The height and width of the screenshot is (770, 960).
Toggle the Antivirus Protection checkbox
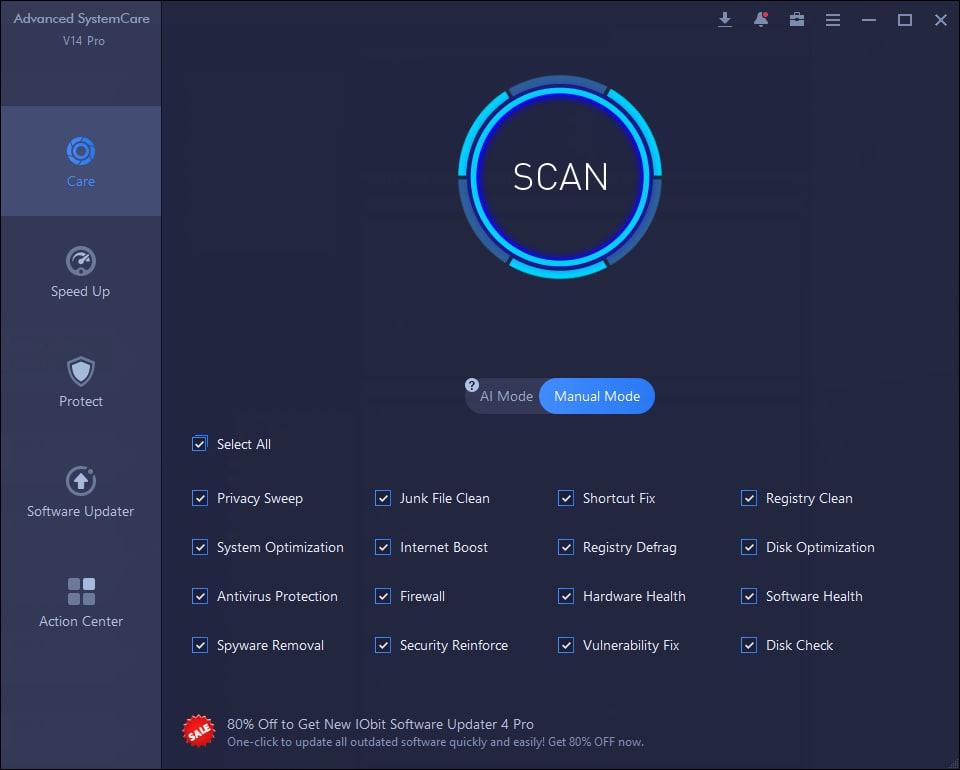200,596
